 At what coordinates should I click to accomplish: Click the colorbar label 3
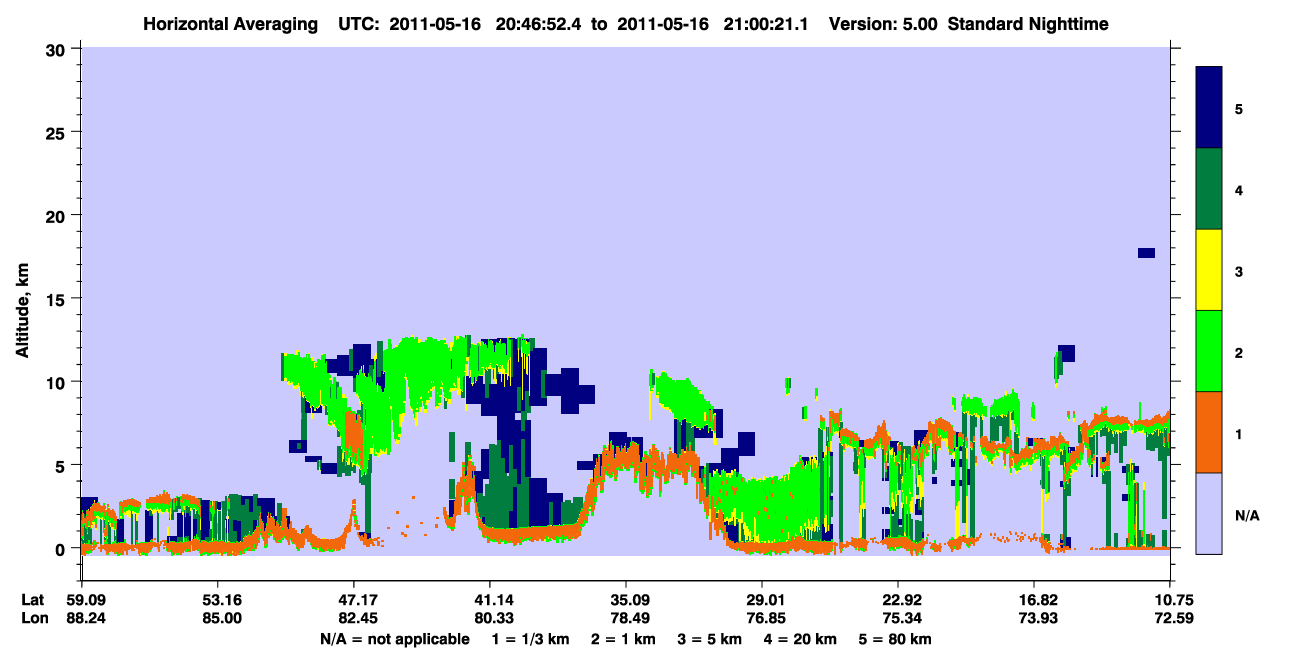pyautogui.click(x=1238, y=272)
